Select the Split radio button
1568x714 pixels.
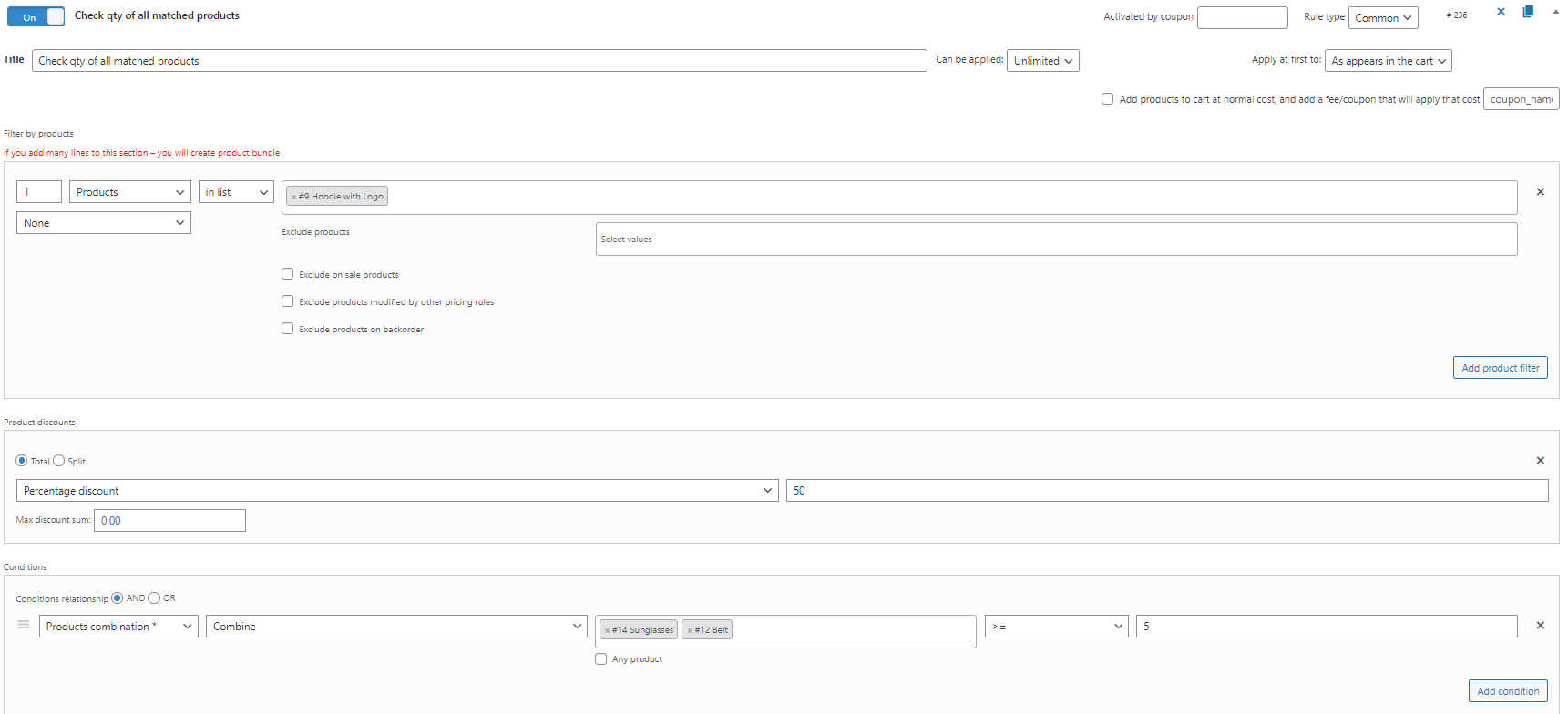tap(59, 461)
